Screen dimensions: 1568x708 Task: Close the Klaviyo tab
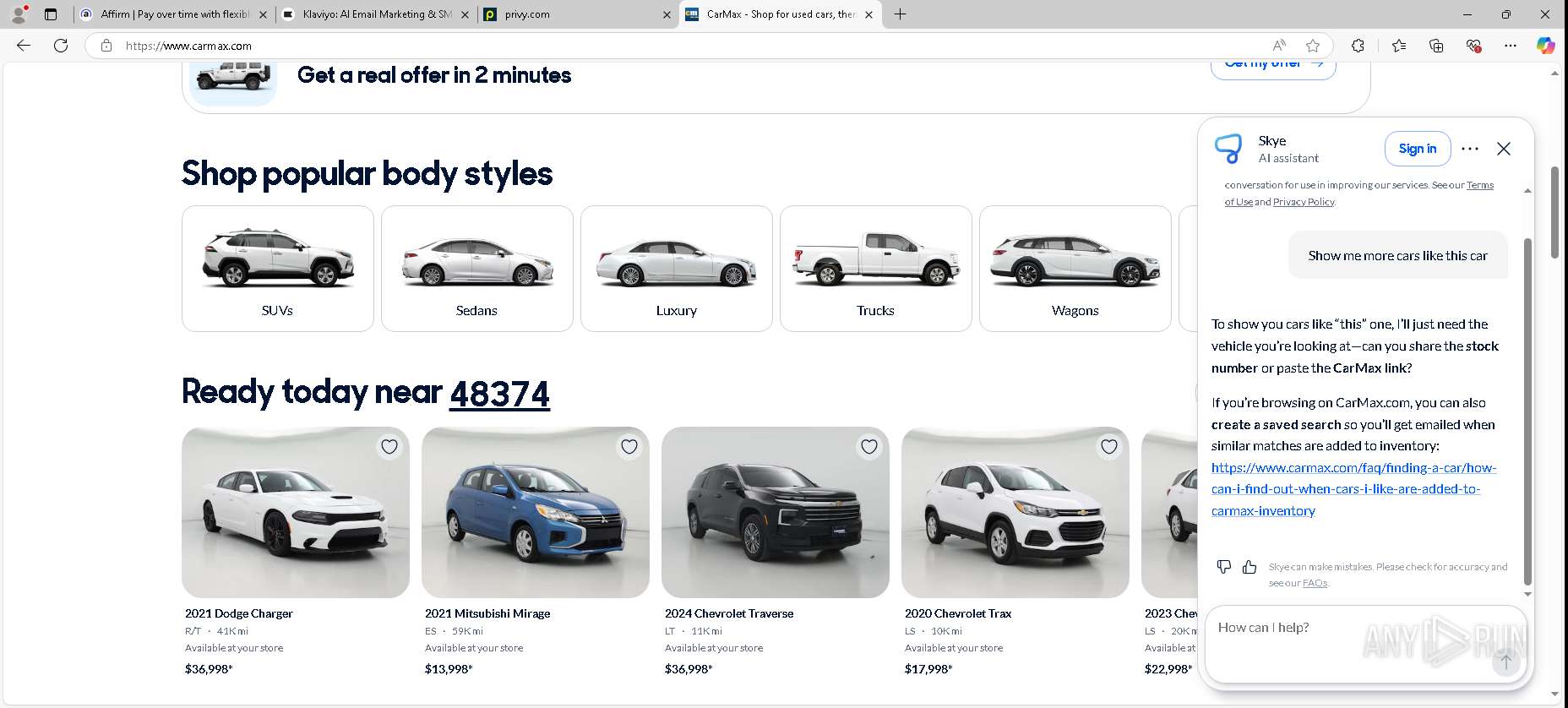[465, 14]
